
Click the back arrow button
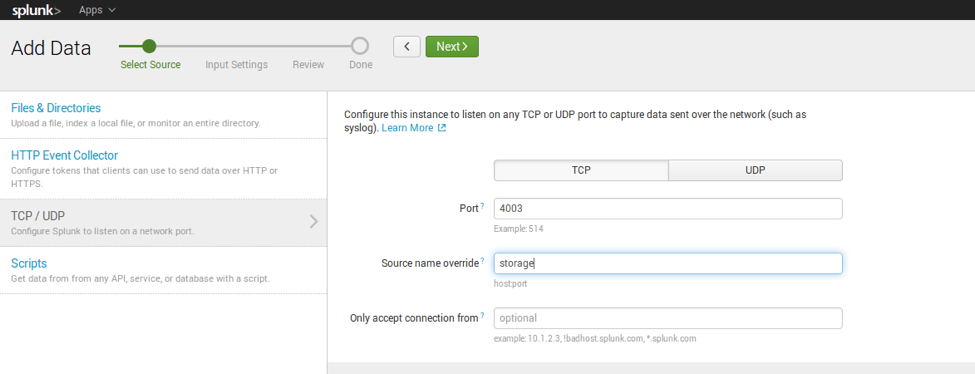[x=407, y=47]
